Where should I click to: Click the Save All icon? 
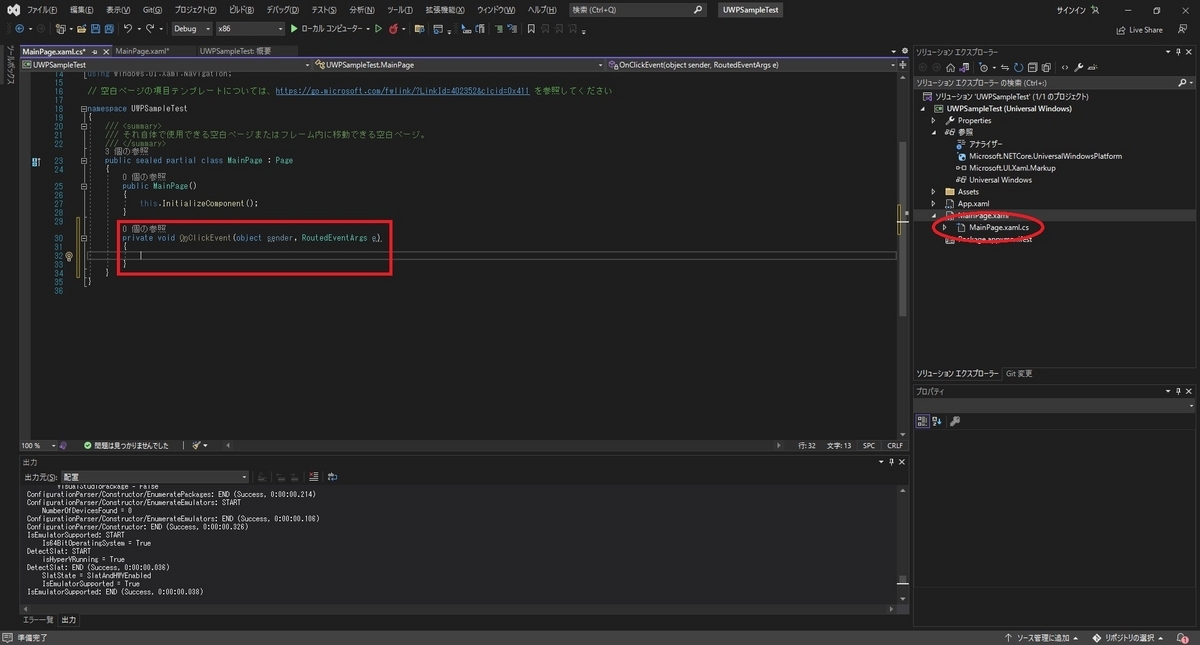110,29
